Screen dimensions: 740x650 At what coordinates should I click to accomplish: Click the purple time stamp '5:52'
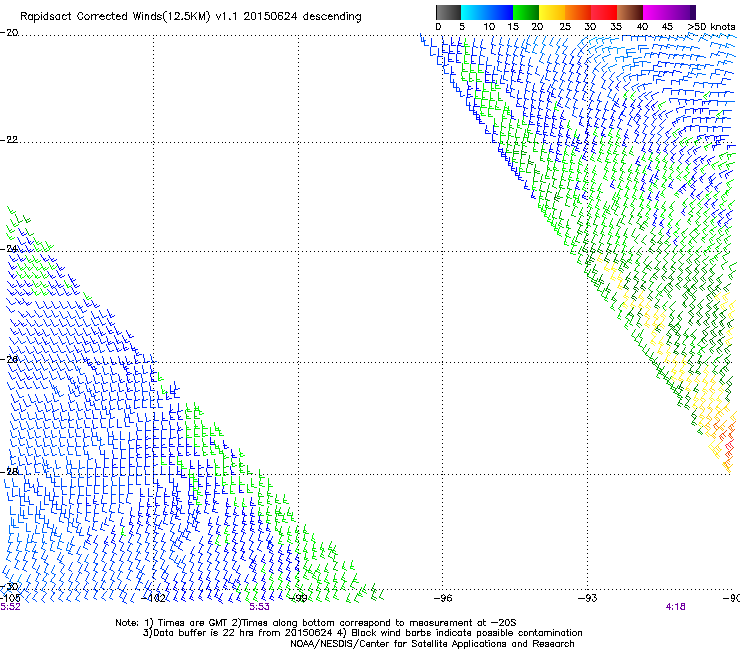(10, 607)
